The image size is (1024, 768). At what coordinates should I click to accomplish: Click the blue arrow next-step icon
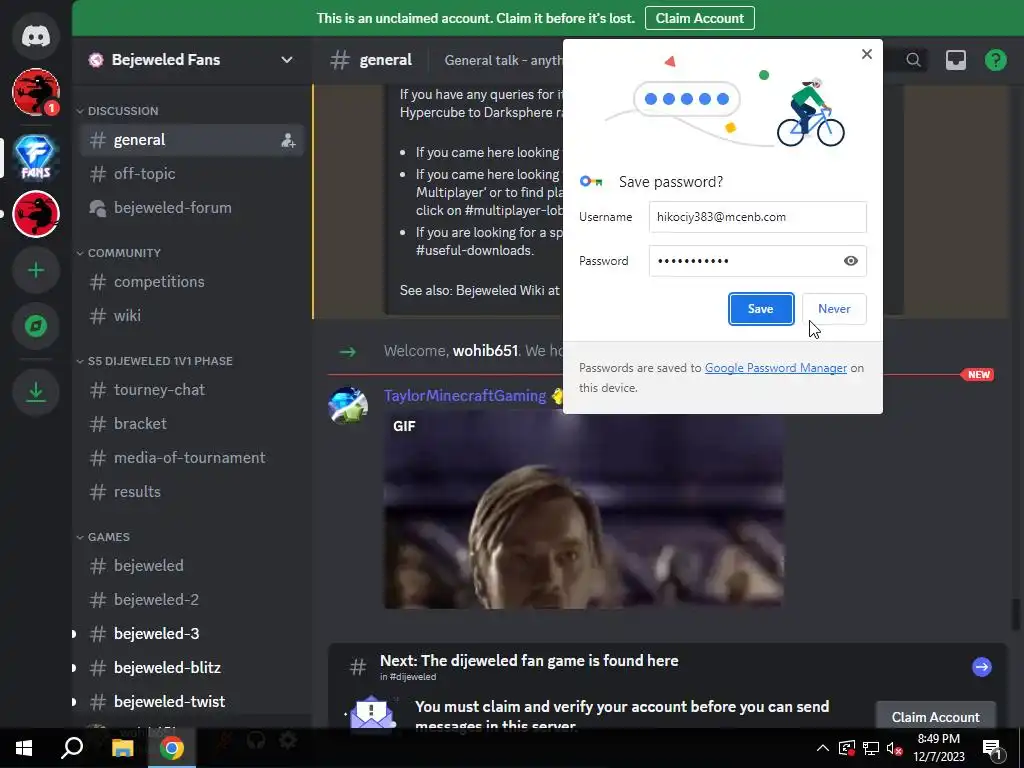(x=982, y=667)
